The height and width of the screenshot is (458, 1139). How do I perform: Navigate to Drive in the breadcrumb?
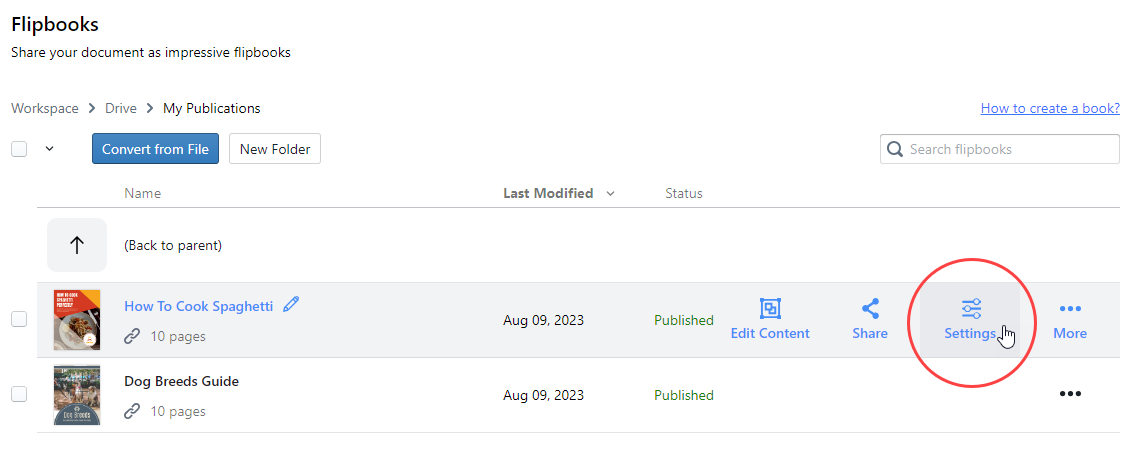coord(120,108)
